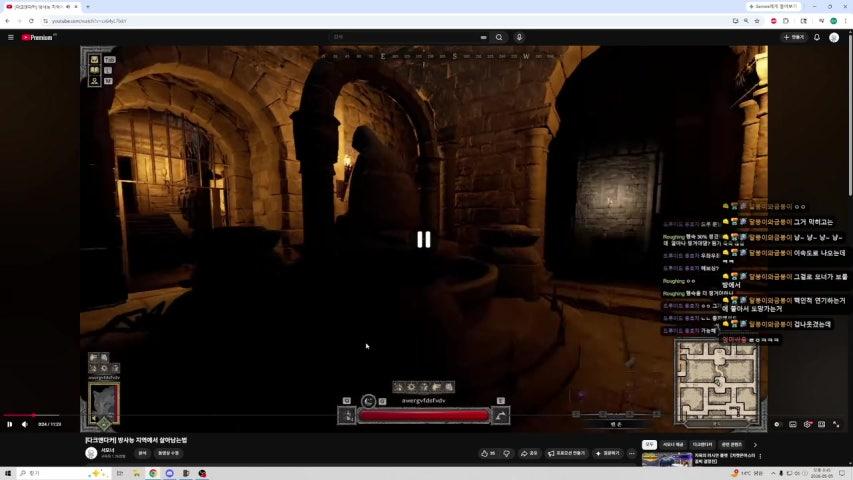Open the Windows notification center
Viewport: 853px width, 480px height.
842,473
